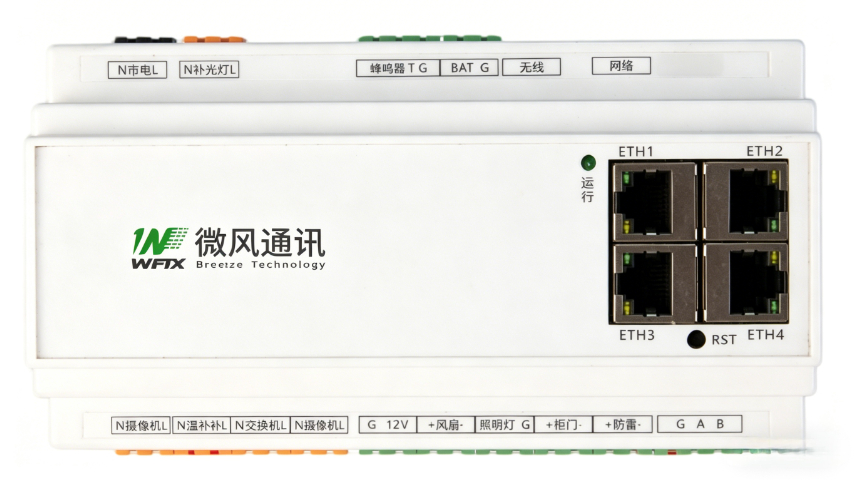Image resolution: width=854 pixels, height=480 pixels.
Task: Click the green WFIX logo icon
Action: pos(159,248)
